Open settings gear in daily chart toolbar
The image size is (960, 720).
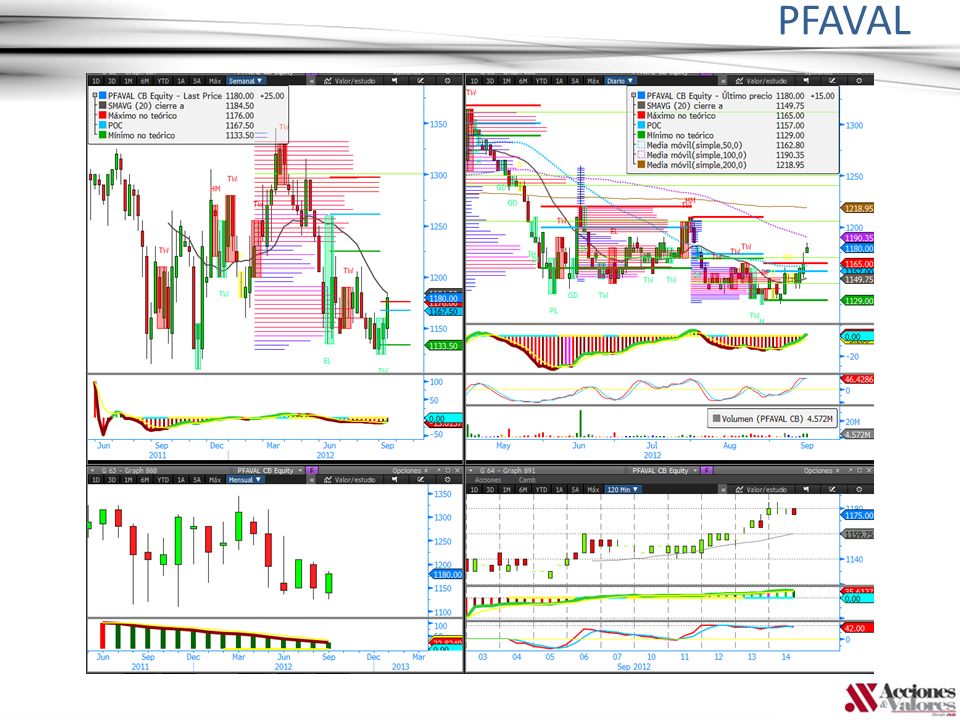tap(859, 81)
